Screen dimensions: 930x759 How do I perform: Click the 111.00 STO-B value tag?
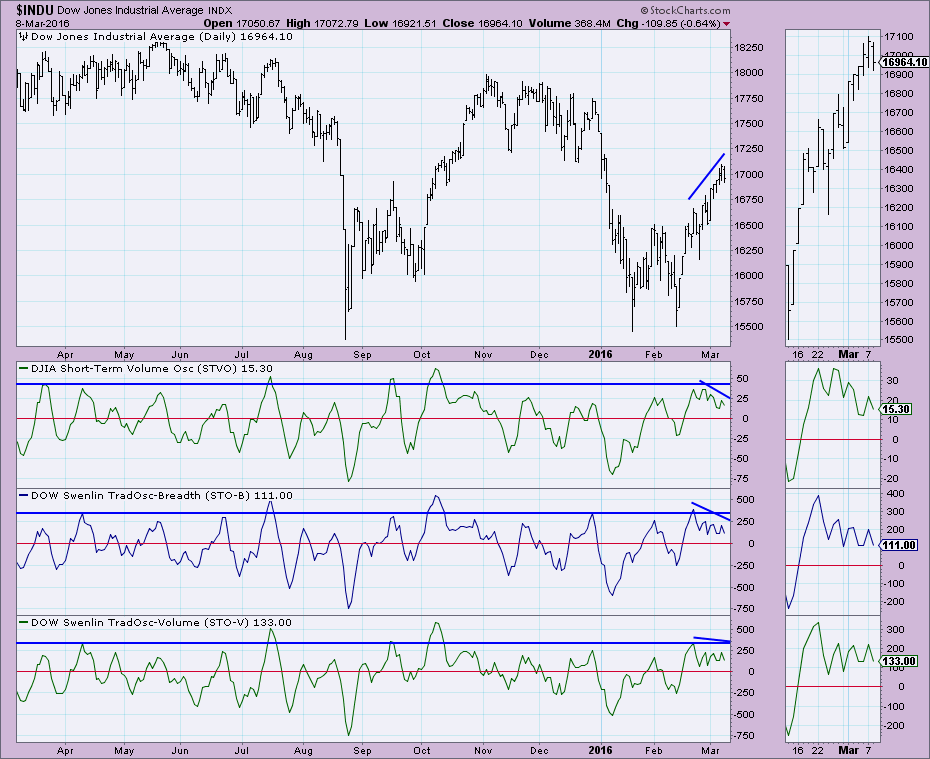point(899,545)
